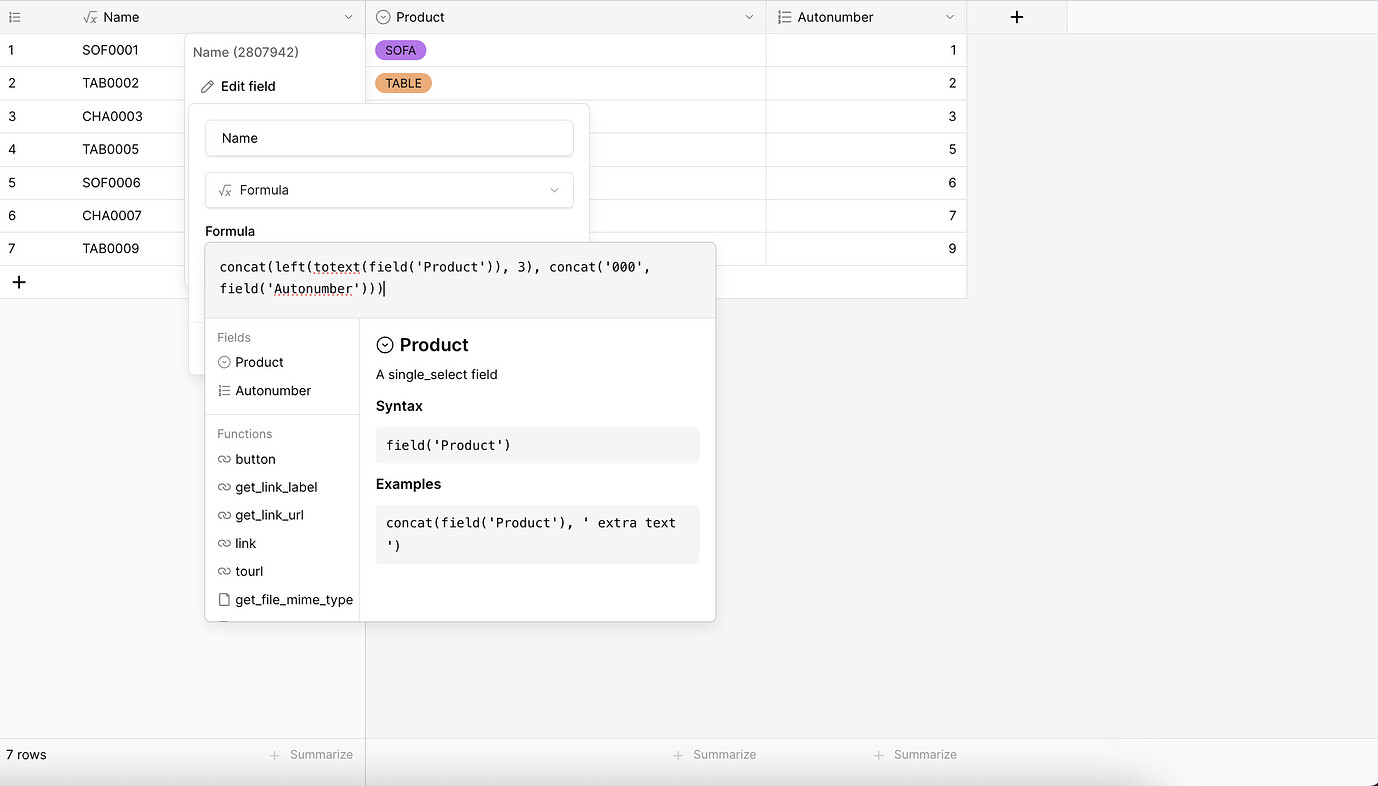Image resolution: width=1378 pixels, height=786 pixels.
Task: Click the file icon next to get_file_mime_type
Action: pyautogui.click(x=222, y=599)
